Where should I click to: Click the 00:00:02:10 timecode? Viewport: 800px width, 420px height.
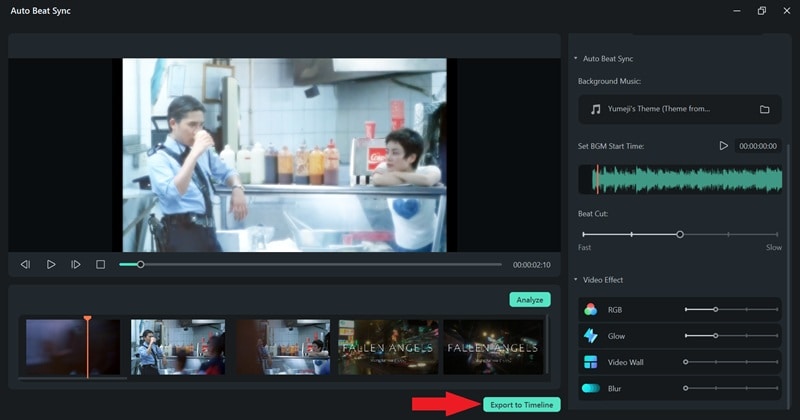pos(532,265)
